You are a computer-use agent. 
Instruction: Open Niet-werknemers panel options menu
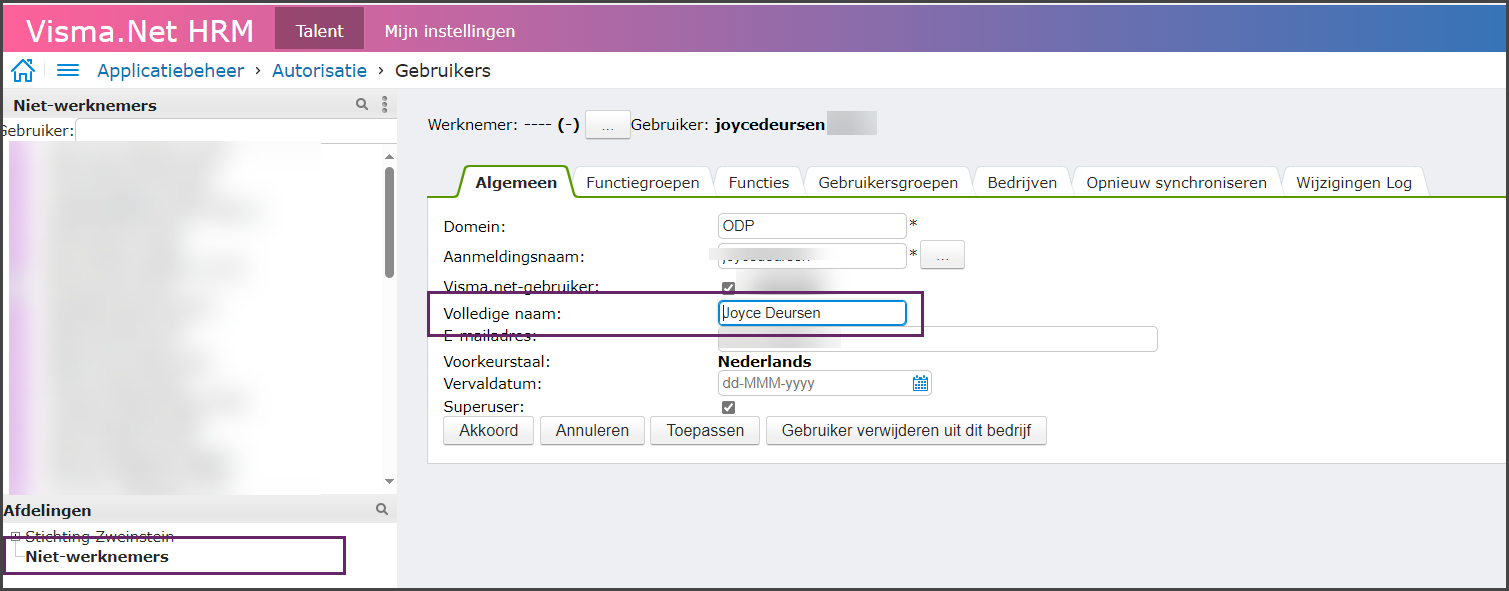coord(384,104)
